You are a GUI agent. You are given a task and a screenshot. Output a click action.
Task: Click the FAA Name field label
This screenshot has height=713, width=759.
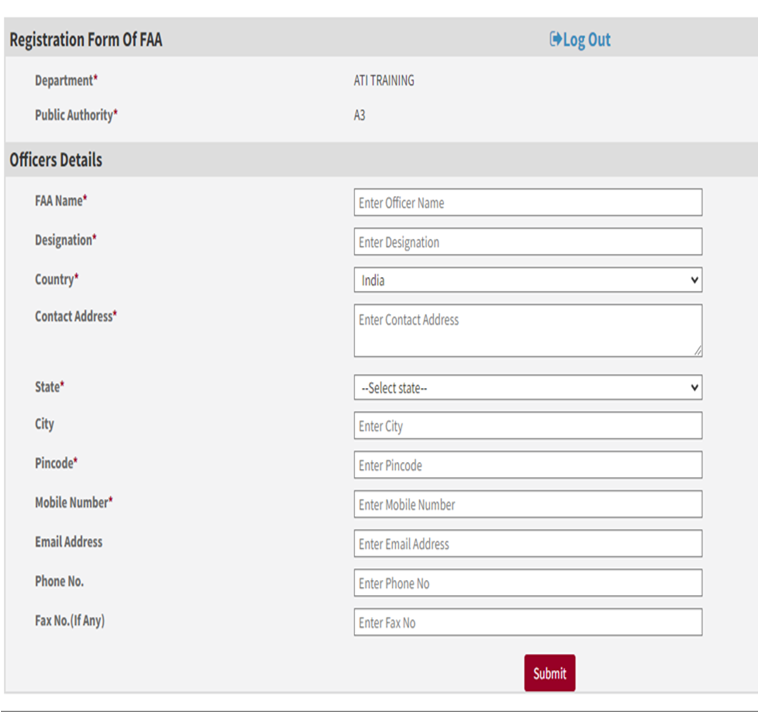click(x=60, y=201)
